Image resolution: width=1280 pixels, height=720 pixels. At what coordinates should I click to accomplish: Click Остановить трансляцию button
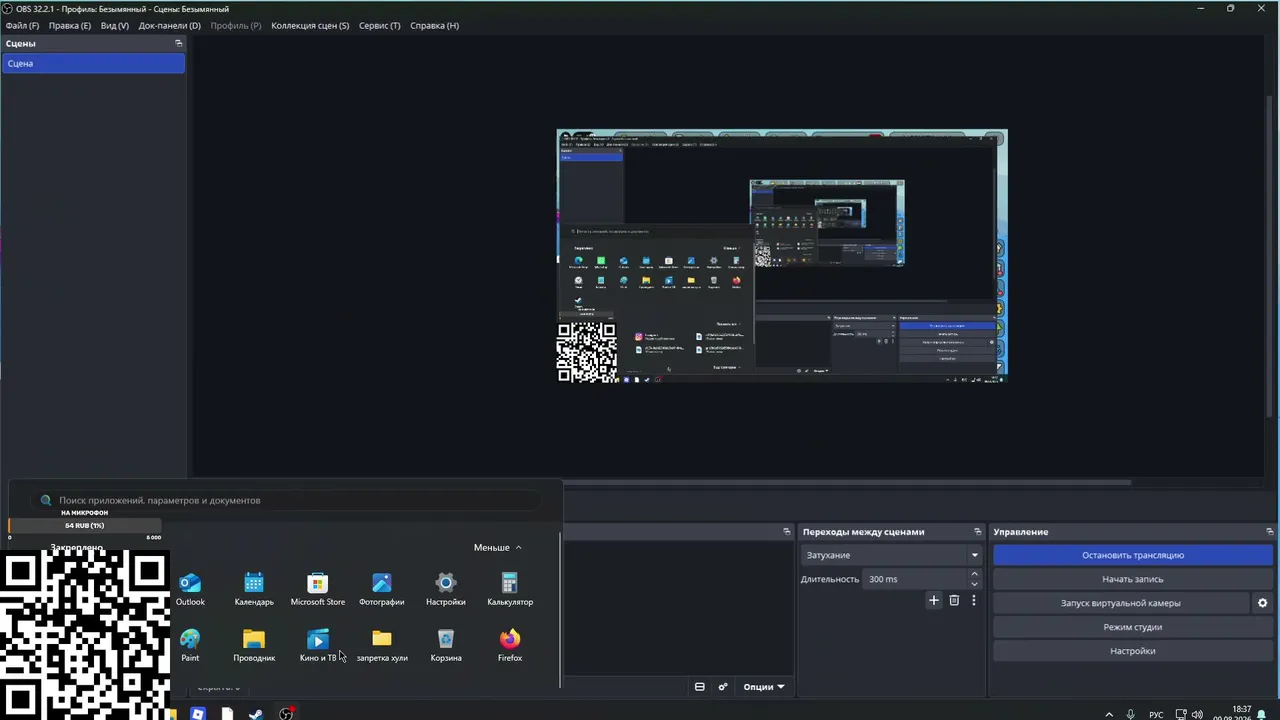coord(1133,555)
